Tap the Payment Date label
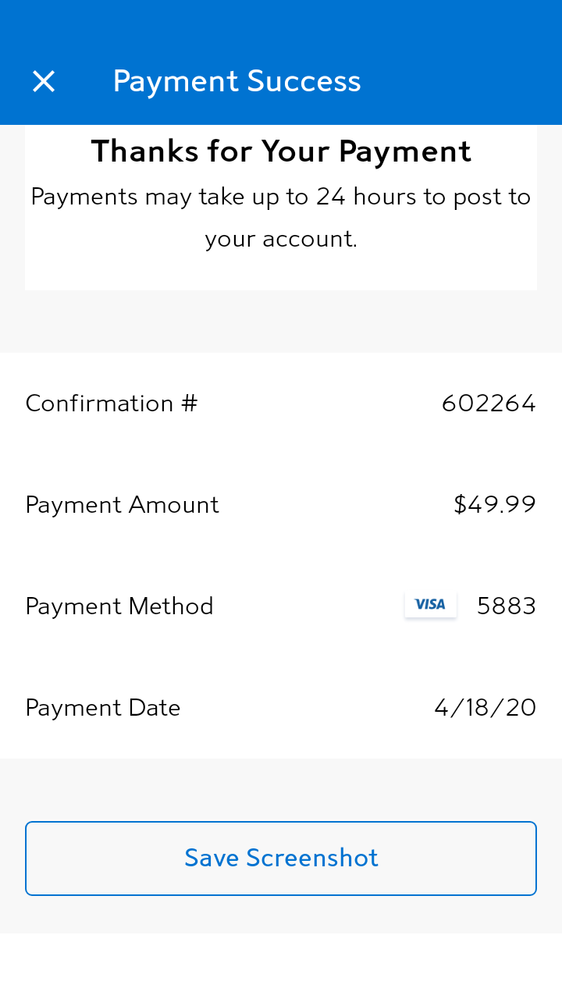Screen dimensions: 562x999 [x=103, y=708]
